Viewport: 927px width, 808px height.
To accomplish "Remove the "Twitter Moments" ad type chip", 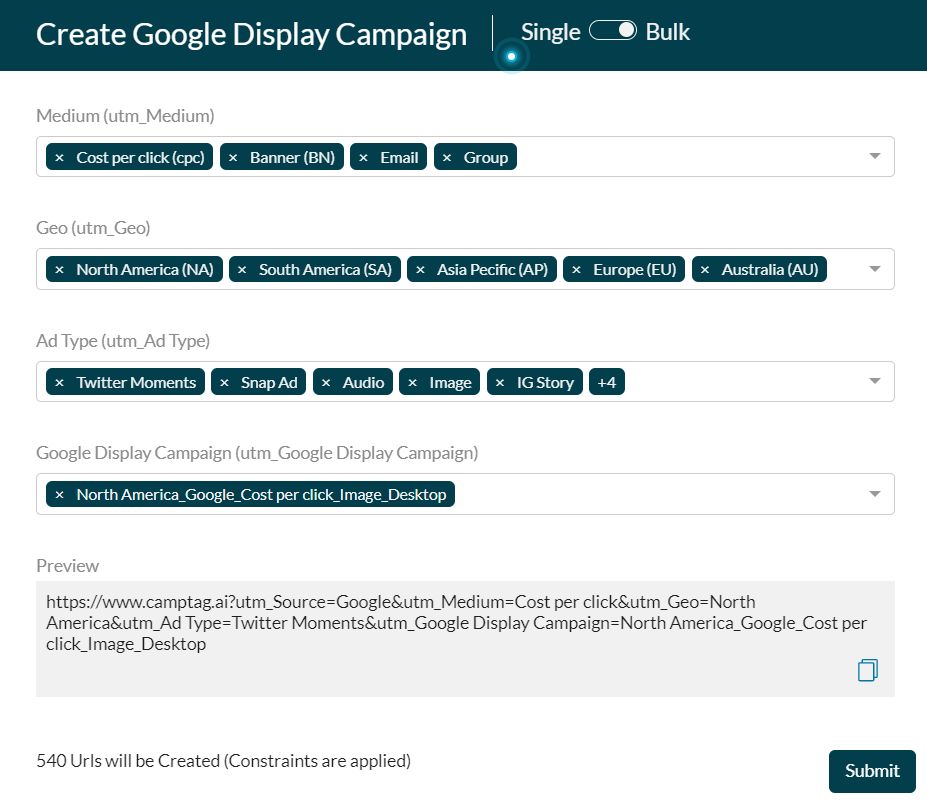I will pos(59,381).
